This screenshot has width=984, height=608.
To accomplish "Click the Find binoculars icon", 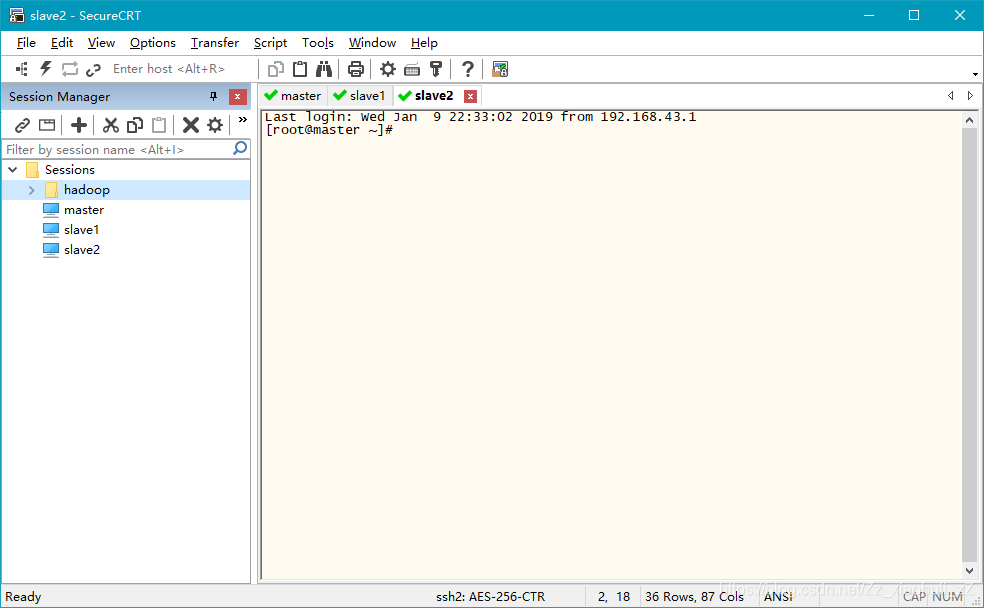I will click(x=324, y=69).
